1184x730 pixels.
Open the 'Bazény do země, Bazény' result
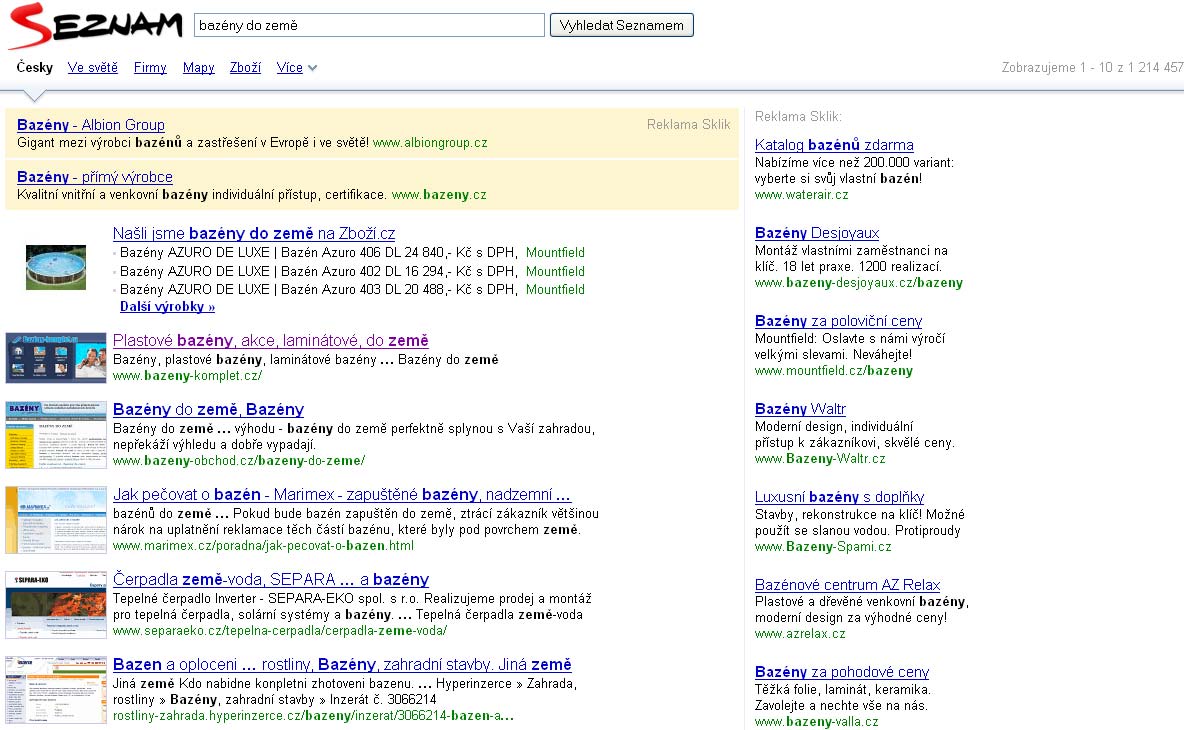tap(208, 409)
